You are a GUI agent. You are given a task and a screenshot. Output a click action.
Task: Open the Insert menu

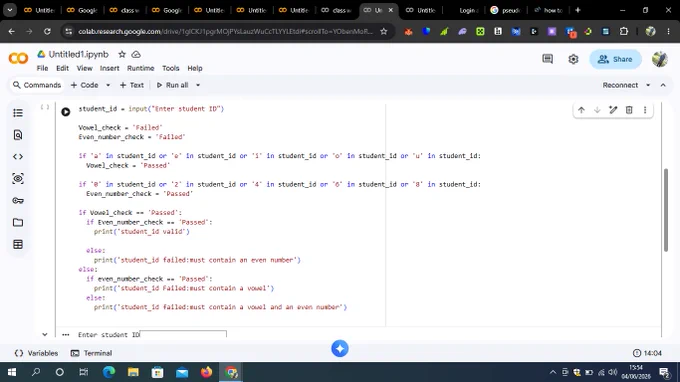tap(109, 68)
